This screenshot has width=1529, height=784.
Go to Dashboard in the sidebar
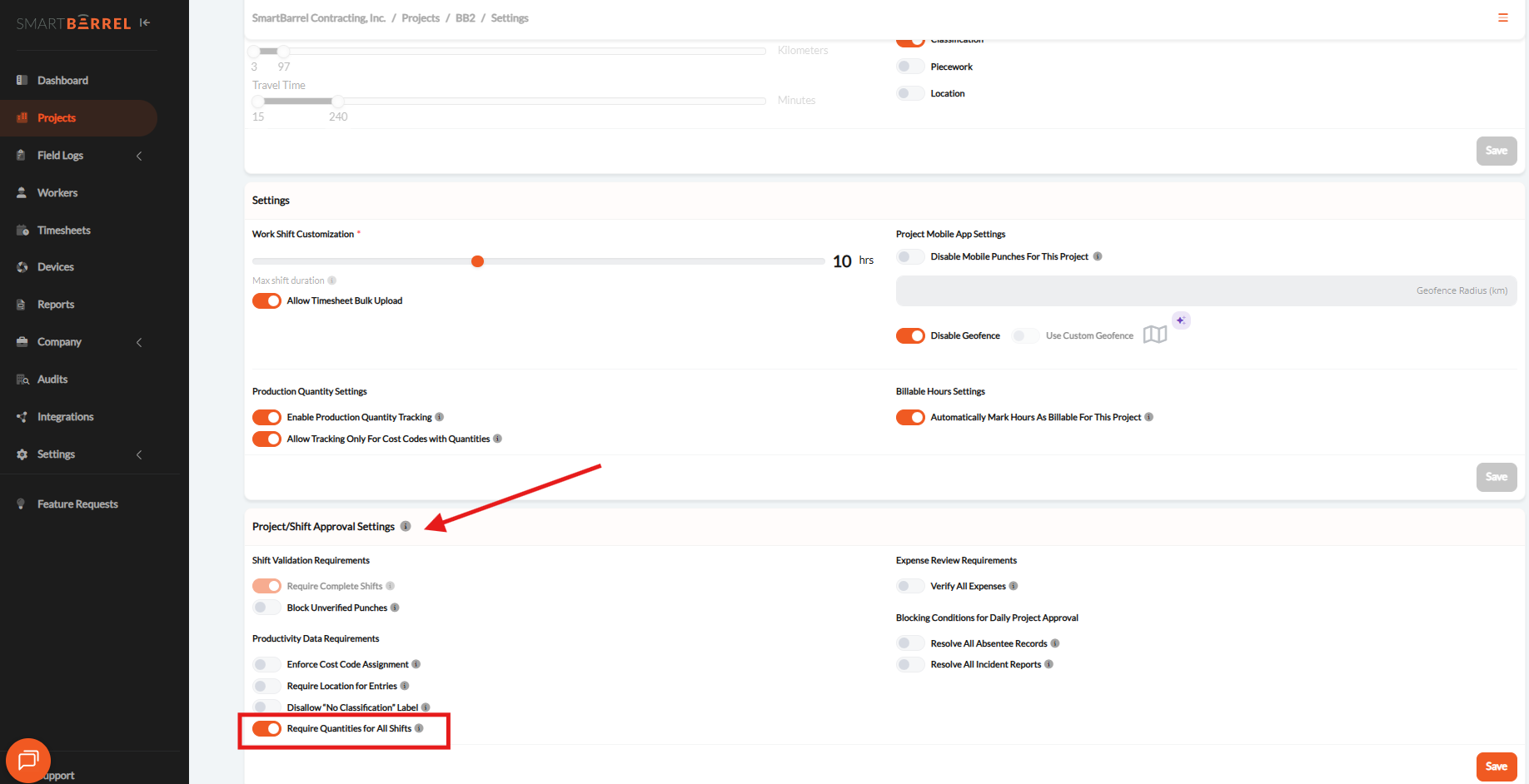pos(62,81)
